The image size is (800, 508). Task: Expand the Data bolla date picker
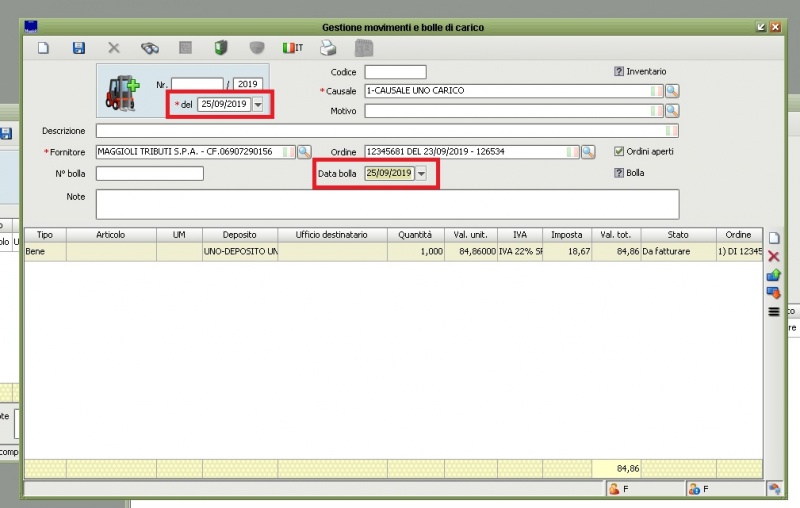click(x=421, y=174)
